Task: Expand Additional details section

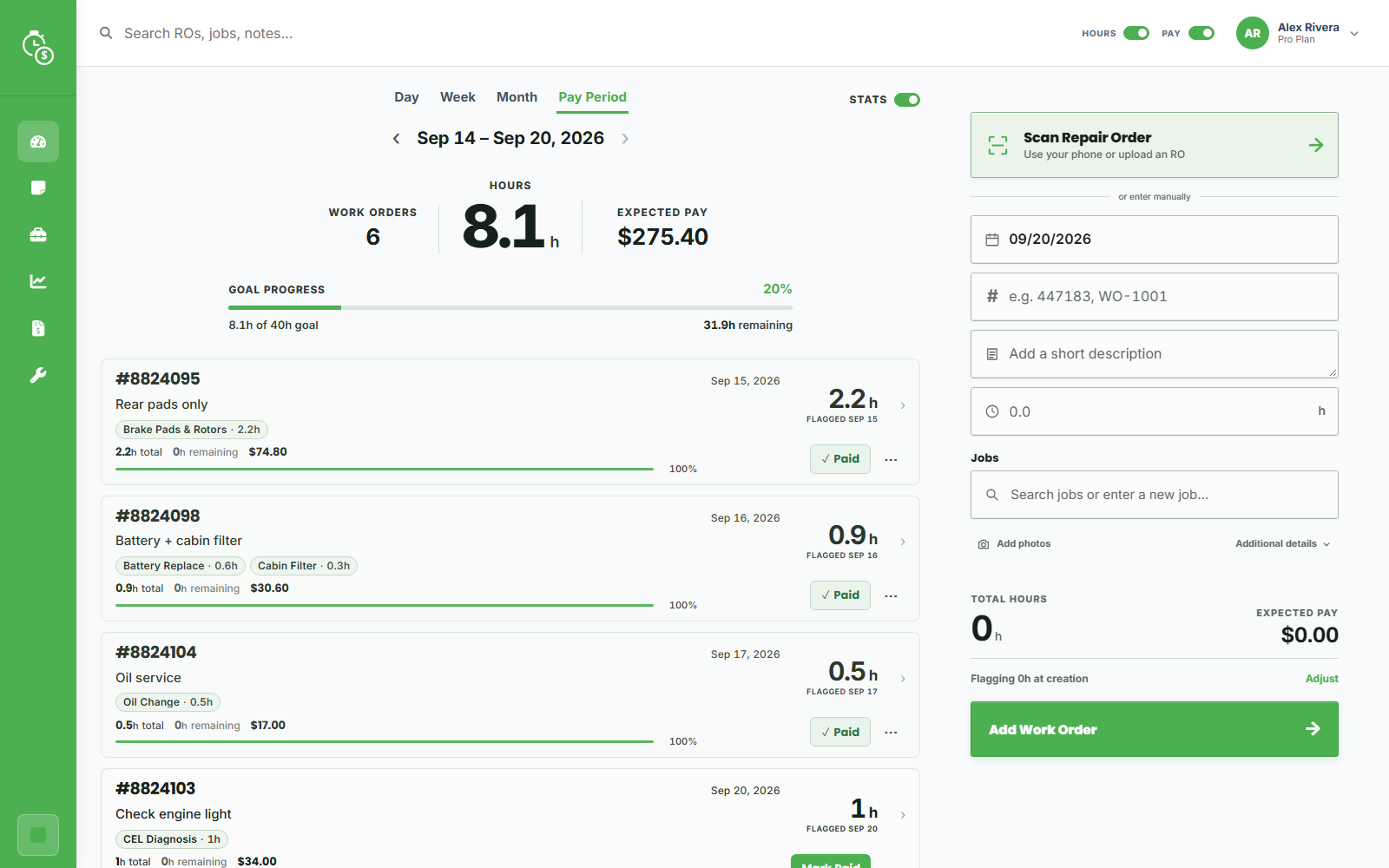Action: [x=1282, y=544]
